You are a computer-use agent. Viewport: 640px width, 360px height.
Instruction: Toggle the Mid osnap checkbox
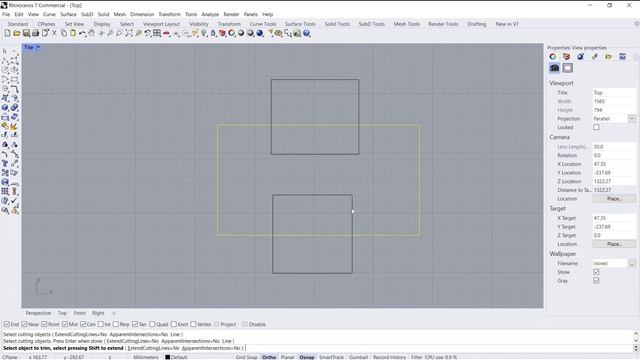(65, 324)
